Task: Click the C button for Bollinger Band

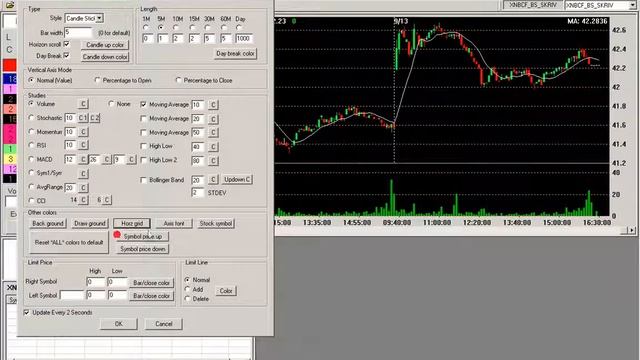Action: 213,180
